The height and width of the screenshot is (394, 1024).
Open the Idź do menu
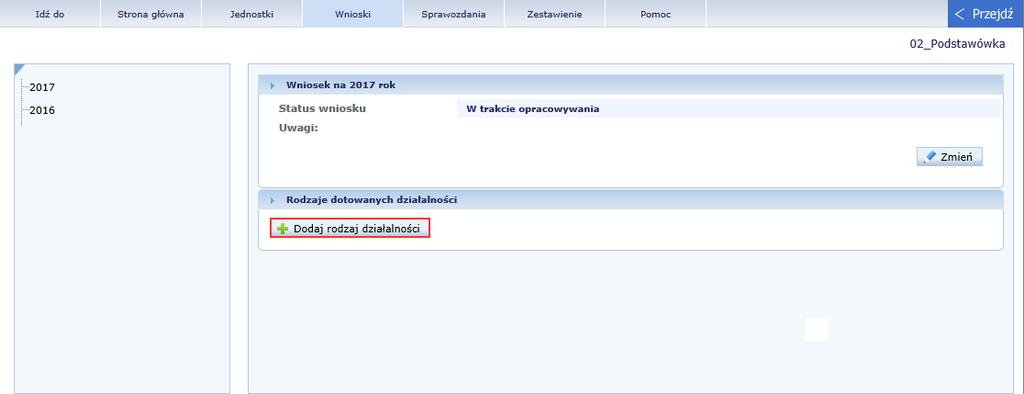pos(50,14)
